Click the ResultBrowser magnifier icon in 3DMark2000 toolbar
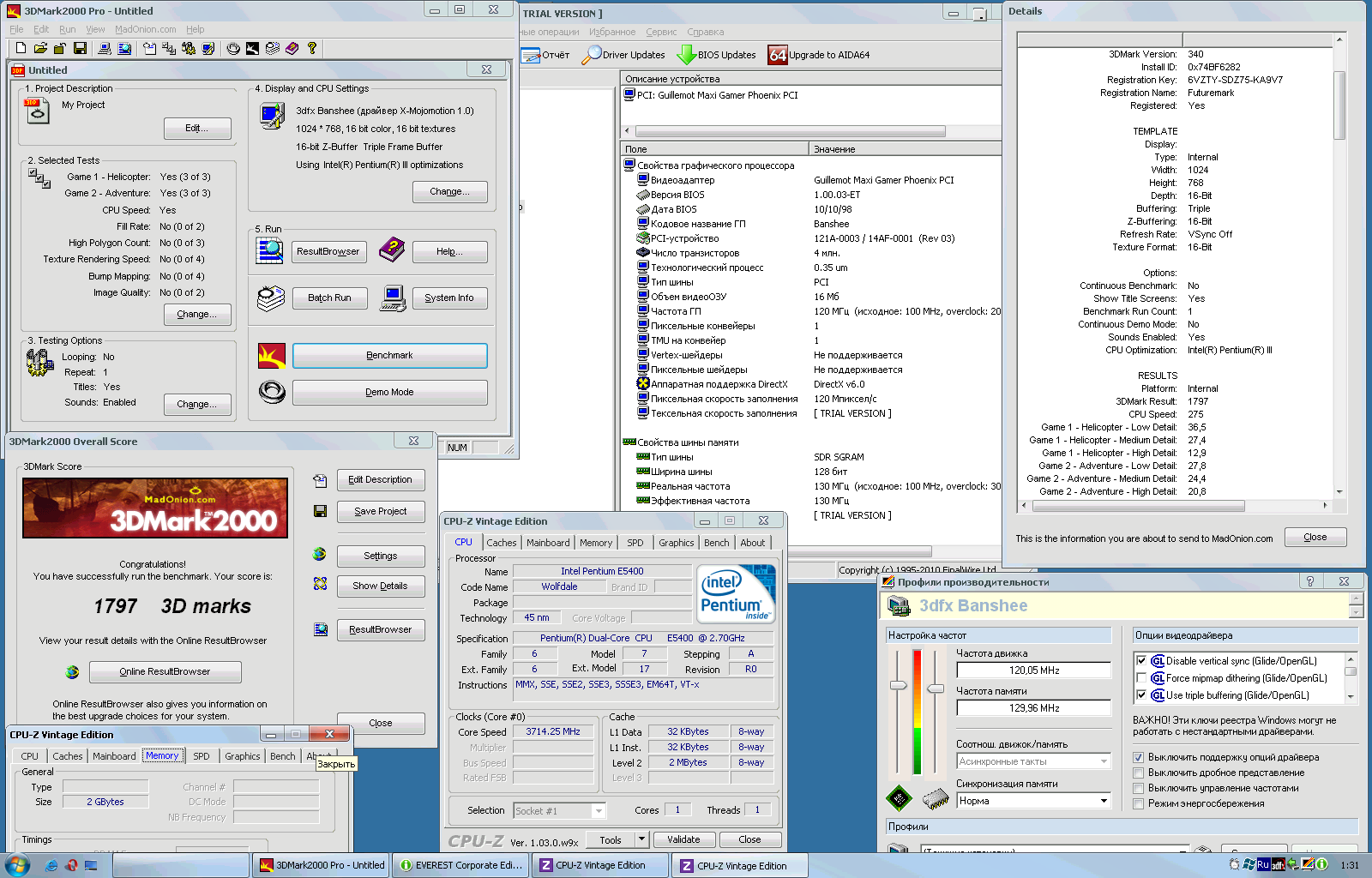The height and width of the screenshot is (878, 1372). click(x=124, y=49)
